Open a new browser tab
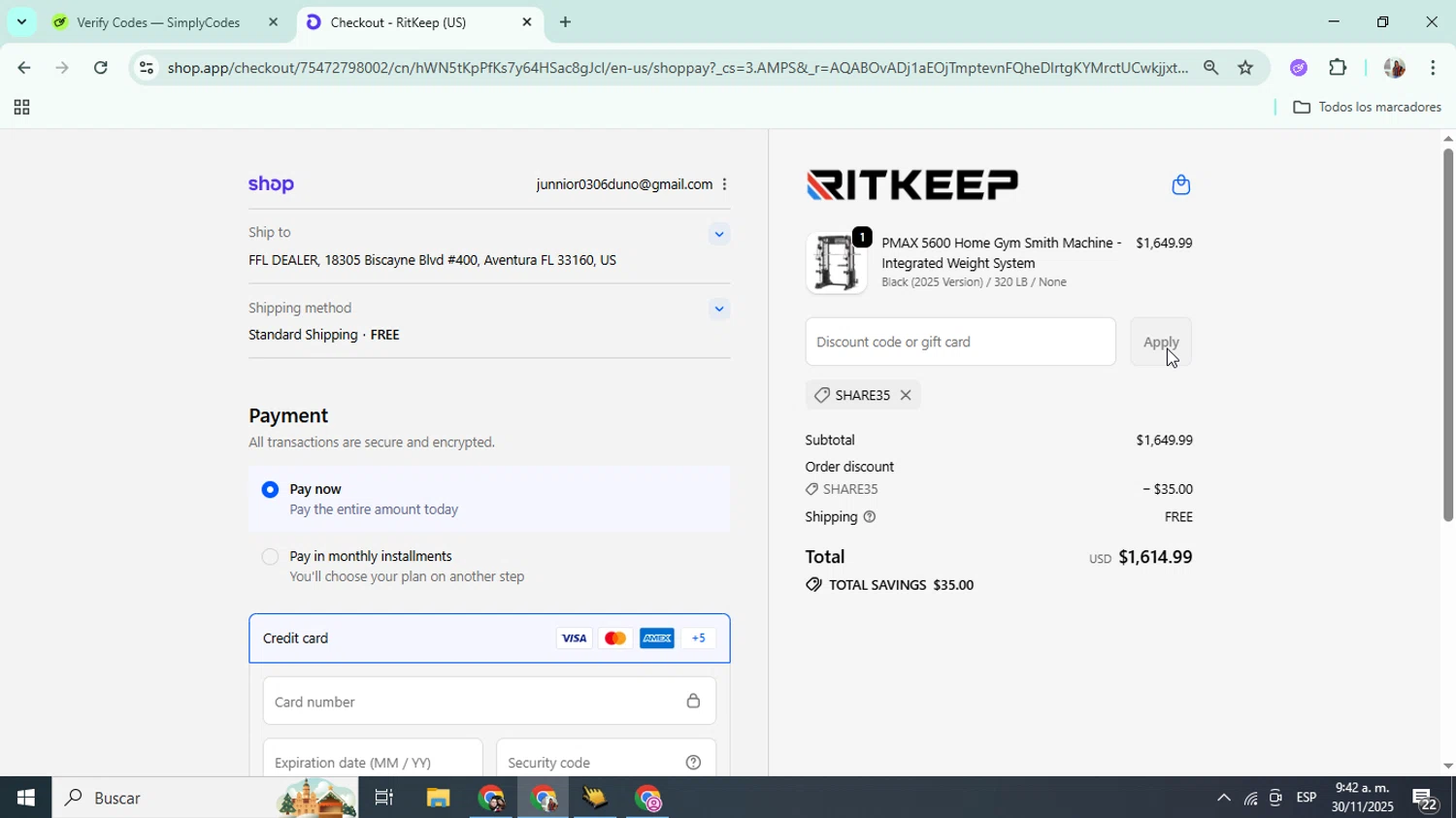Viewport: 1456px width, 818px height. (565, 21)
